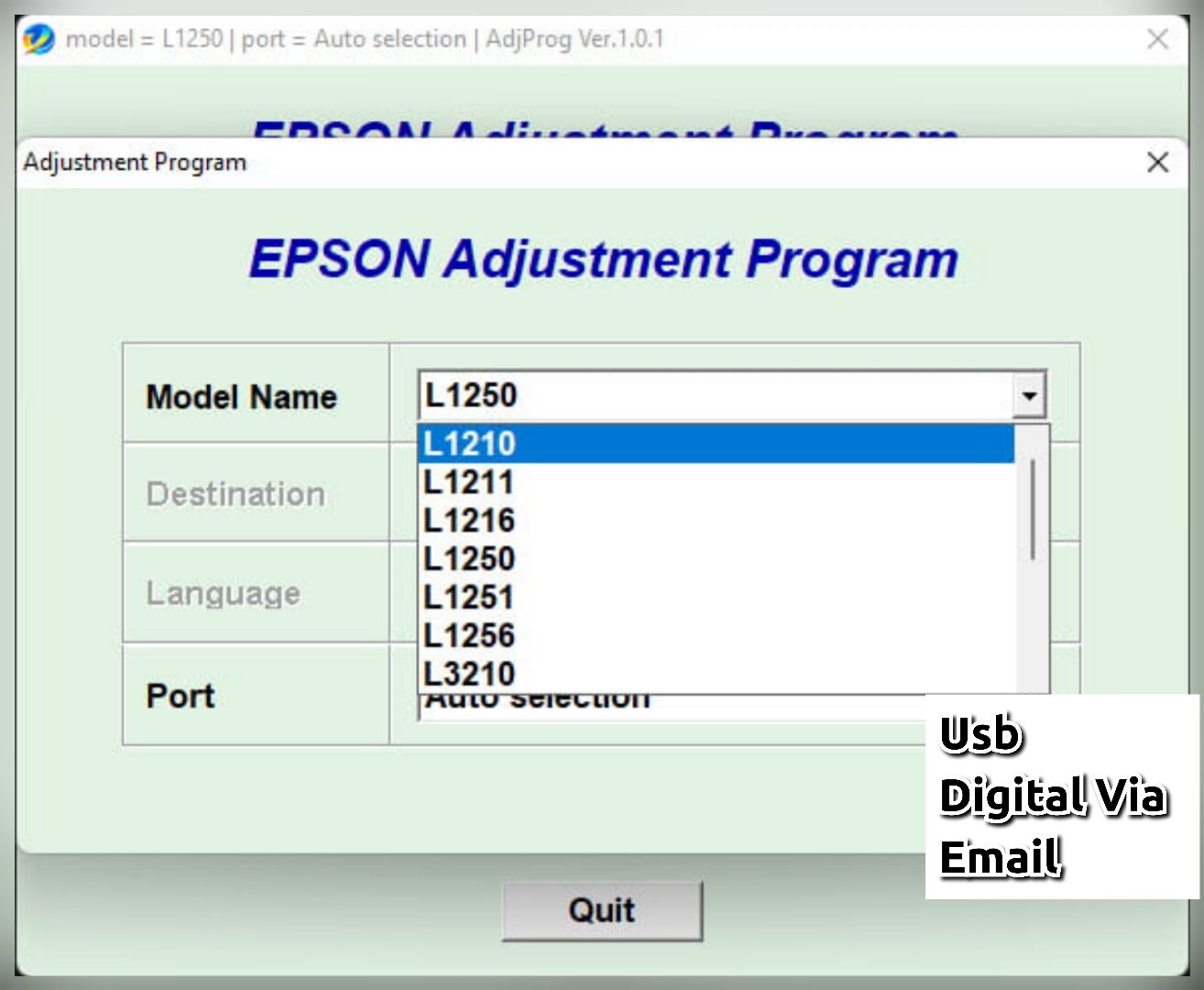The image size is (1204, 990).
Task: Pick L3210 at the list bottom
Action: pyautogui.click(x=717, y=675)
